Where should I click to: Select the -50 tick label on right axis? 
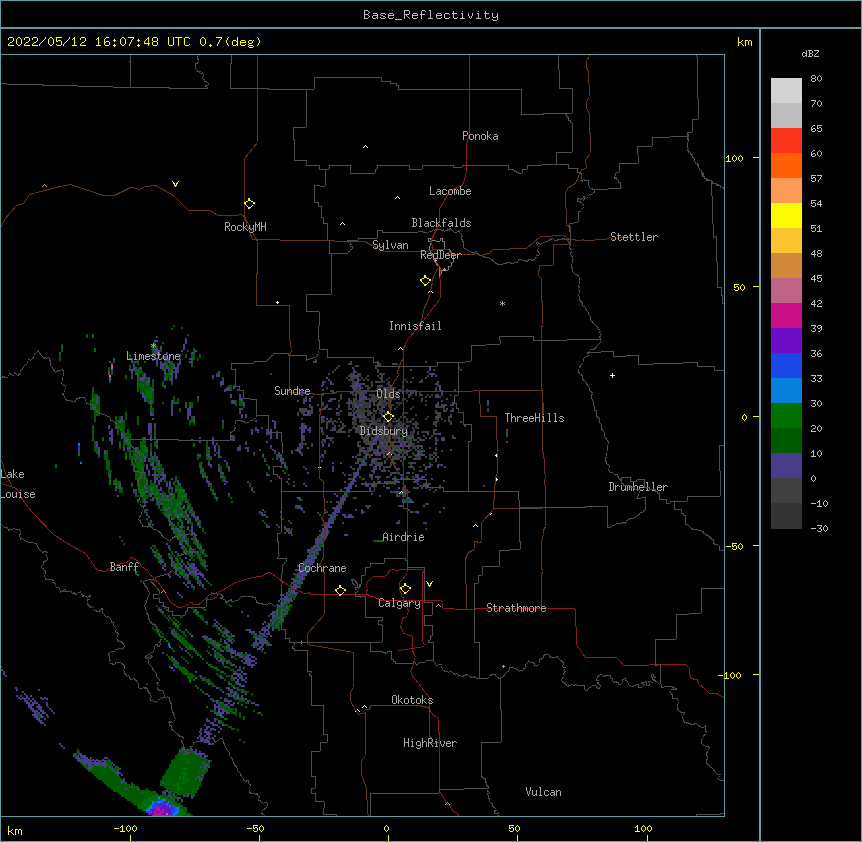(734, 546)
